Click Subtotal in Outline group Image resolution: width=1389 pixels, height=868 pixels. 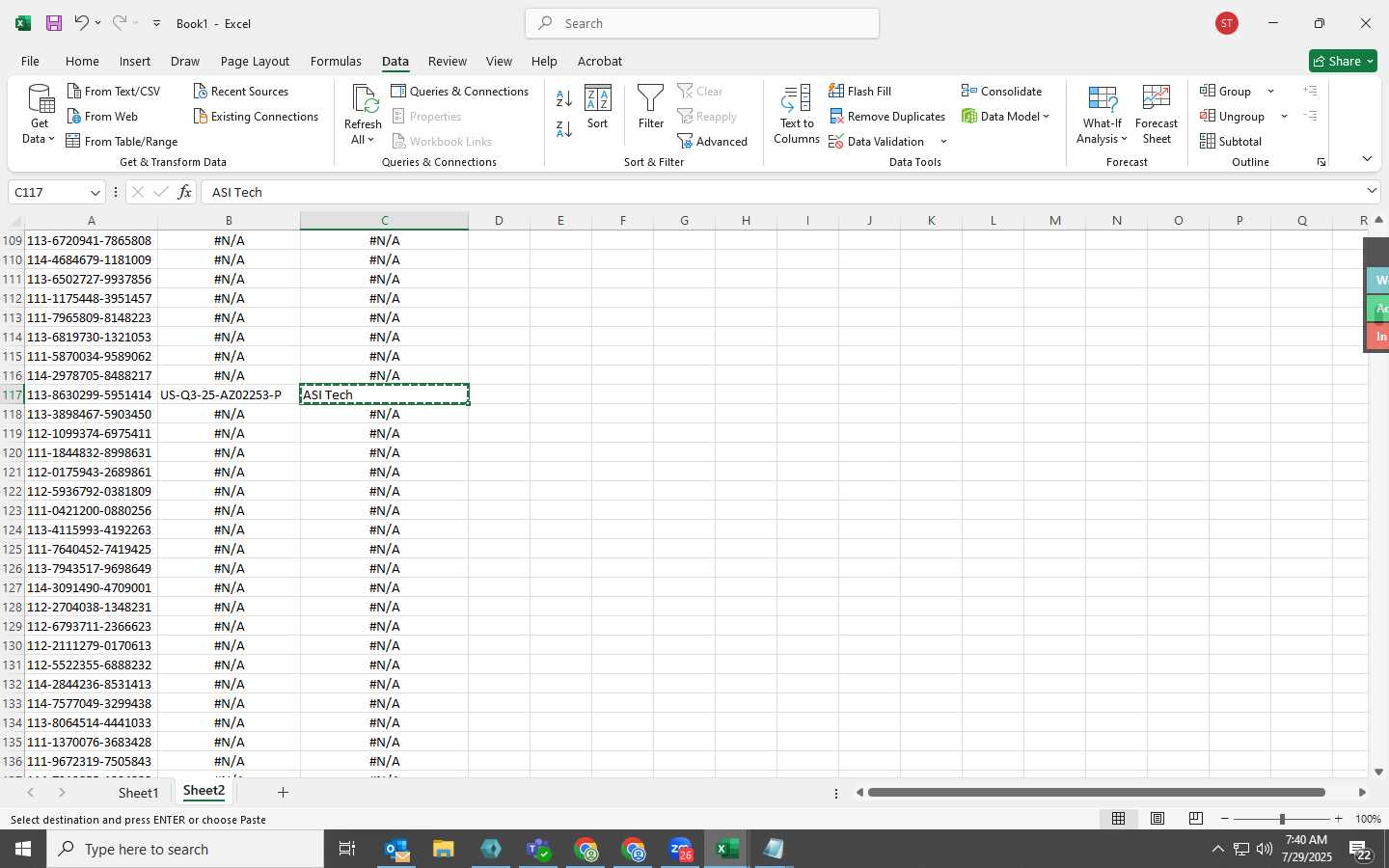(x=1231, y=141)
